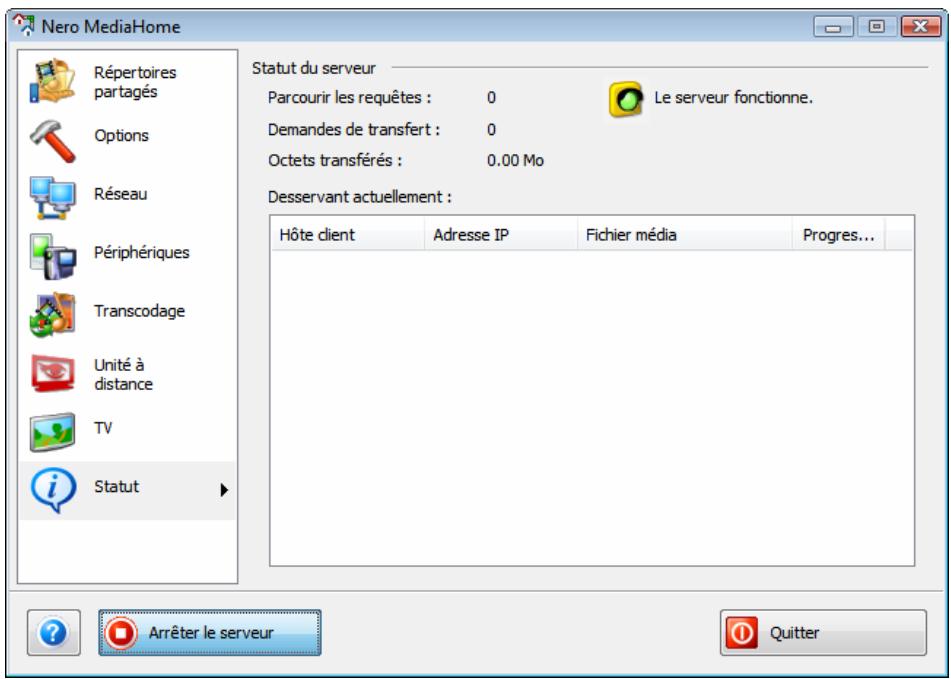Click the 'Demandes de transfert :' label
Image resolution: width=951 pixels, height=679 pixels.
(x=354, y=129)
